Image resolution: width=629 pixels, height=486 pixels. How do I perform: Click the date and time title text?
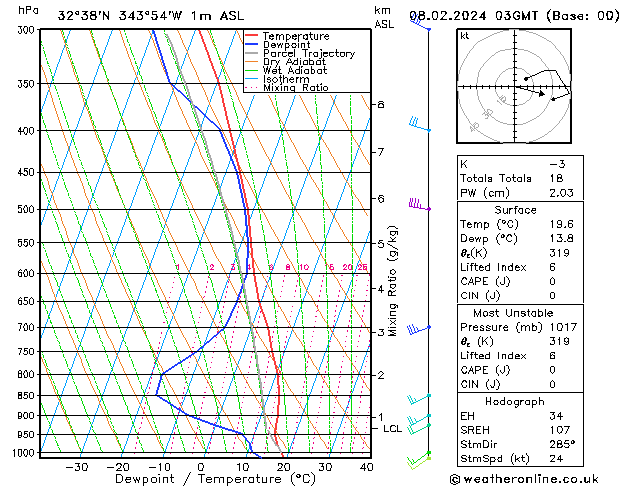pos(515,15)
